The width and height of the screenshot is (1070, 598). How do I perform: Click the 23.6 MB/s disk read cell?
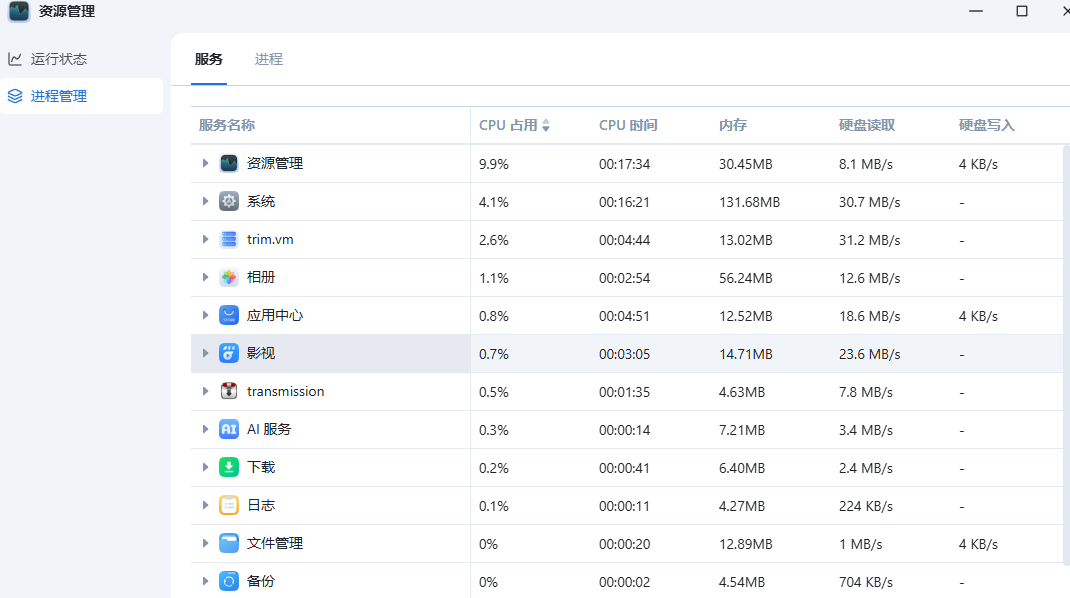(869, 354)
